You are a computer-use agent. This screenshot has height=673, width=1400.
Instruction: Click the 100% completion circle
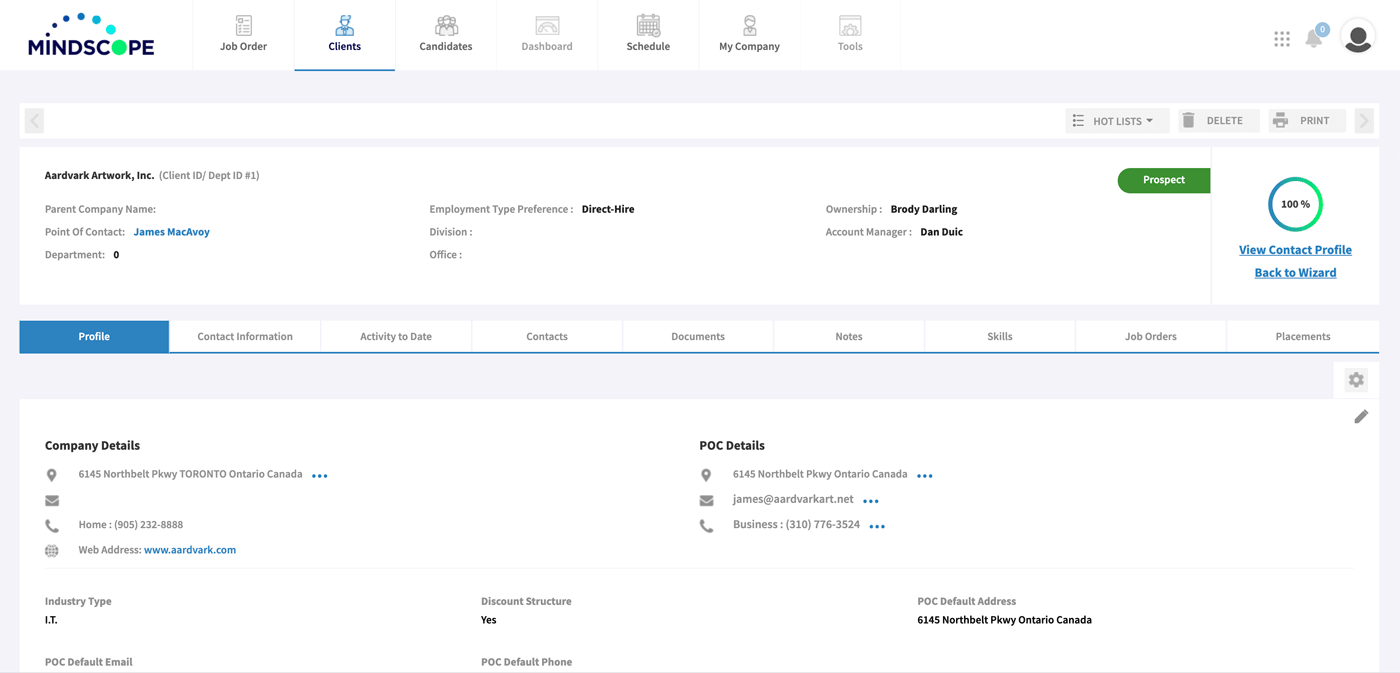click(x=1295, y=204)
